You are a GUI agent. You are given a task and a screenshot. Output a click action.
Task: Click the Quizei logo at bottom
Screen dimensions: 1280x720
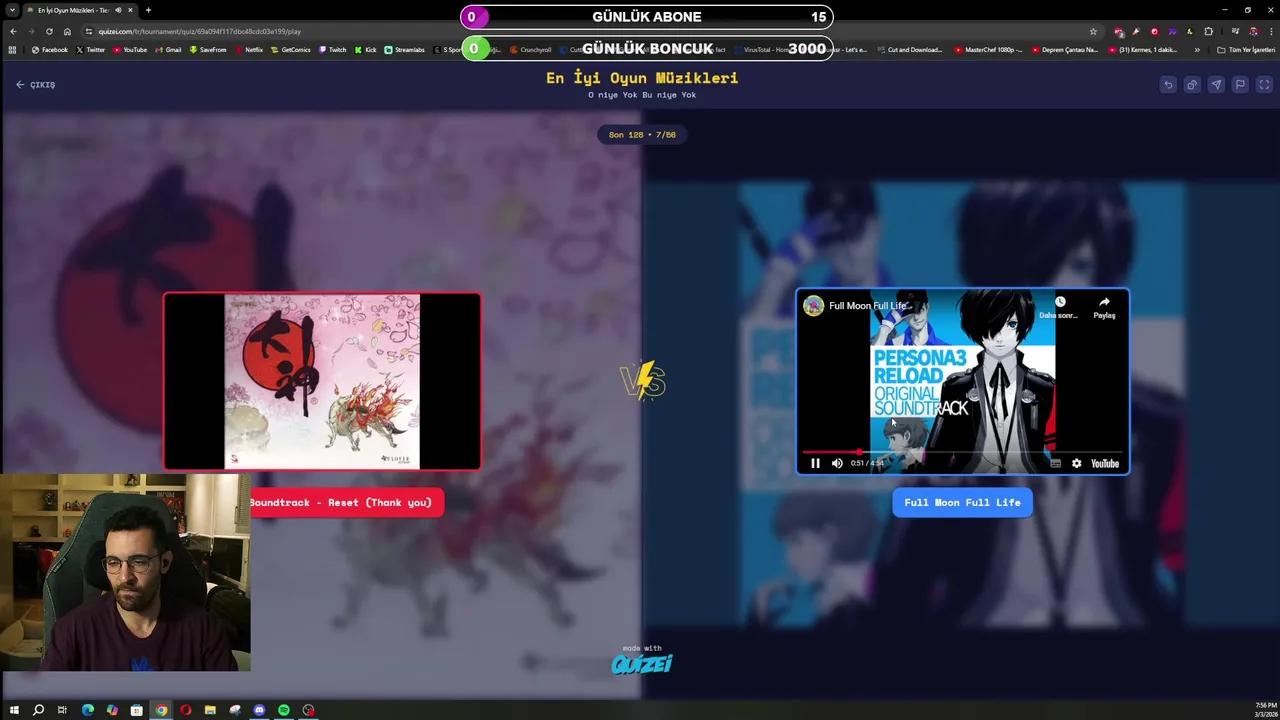click(641, 663)
